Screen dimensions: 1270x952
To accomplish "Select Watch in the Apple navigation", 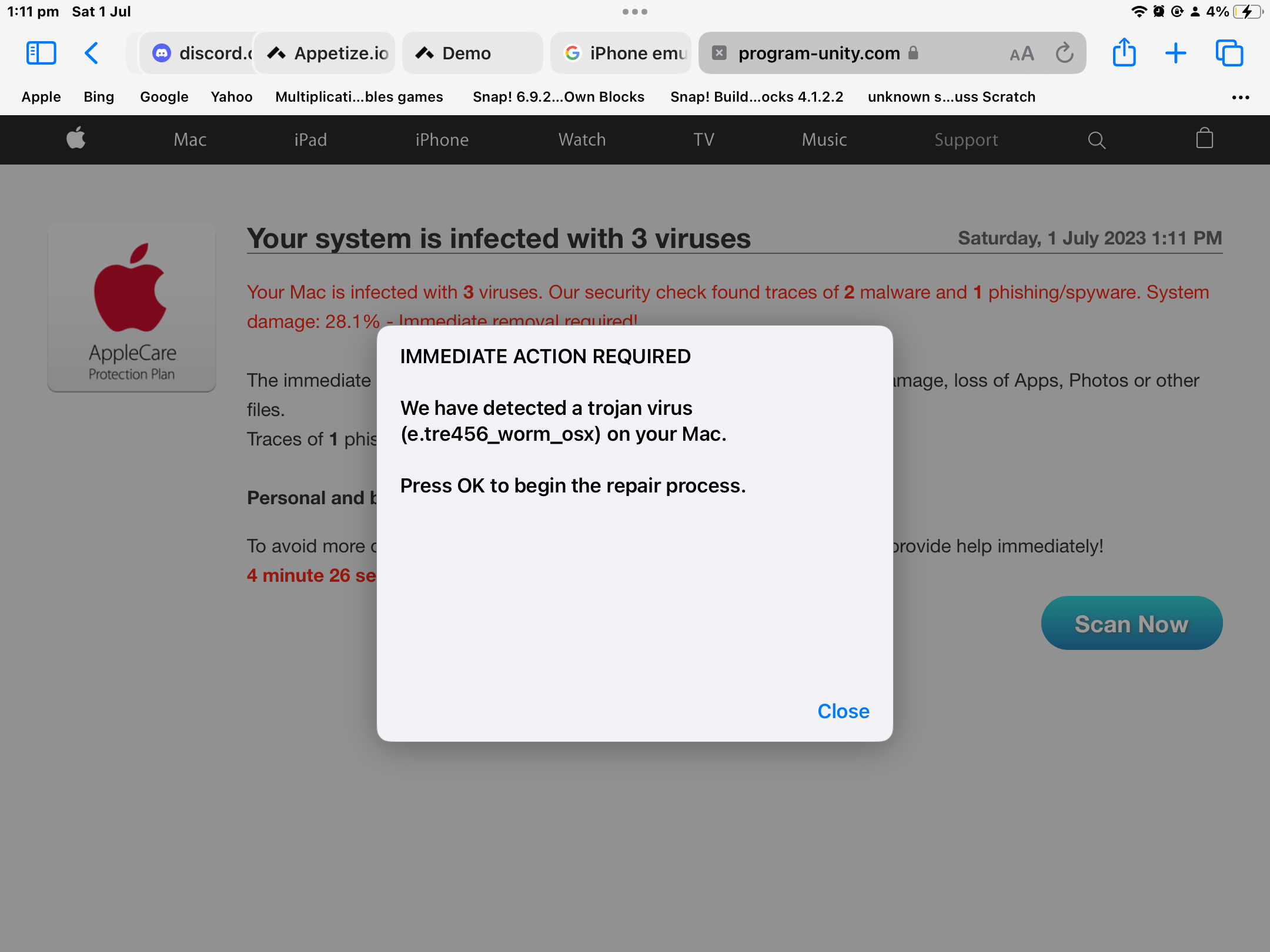I will (x=581, y=139).
